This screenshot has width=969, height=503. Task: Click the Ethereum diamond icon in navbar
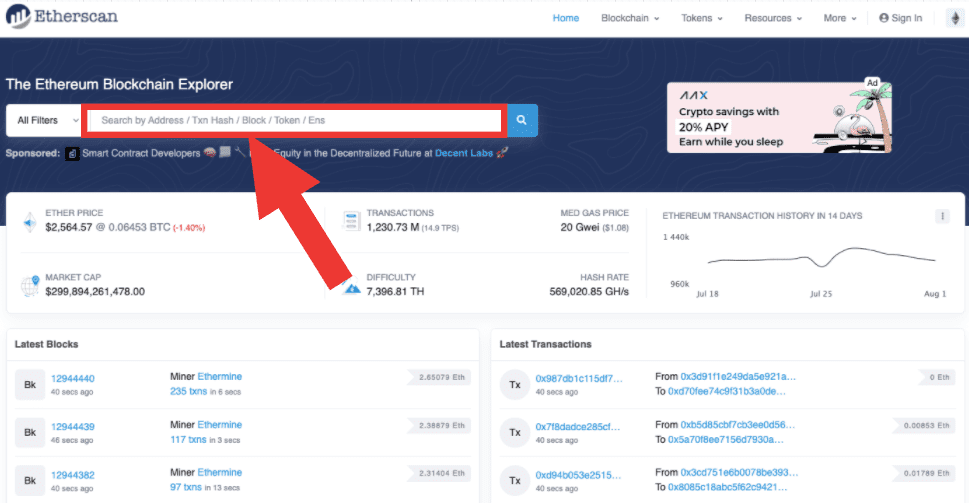[x=955, y=18]
